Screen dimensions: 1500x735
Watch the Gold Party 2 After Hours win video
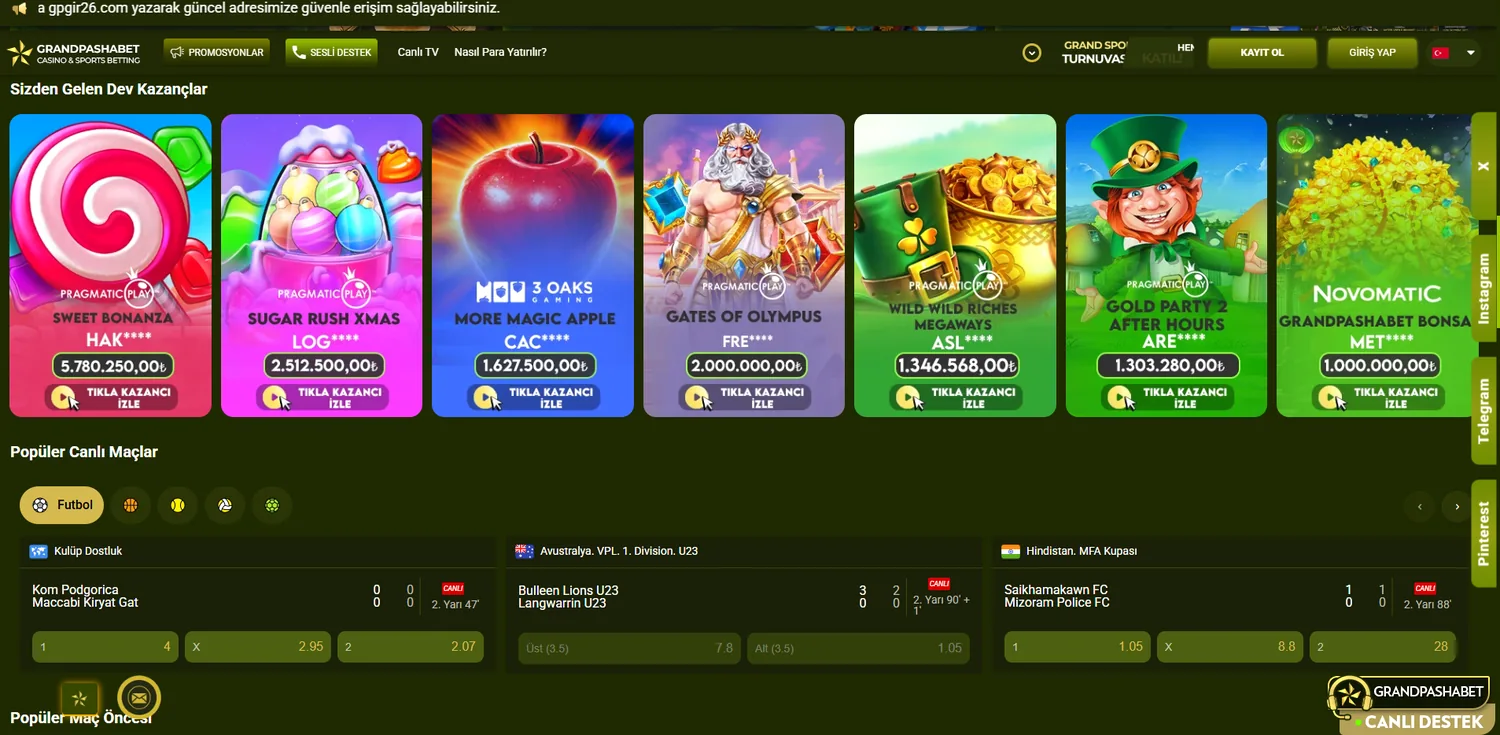tap(1167, 397)
